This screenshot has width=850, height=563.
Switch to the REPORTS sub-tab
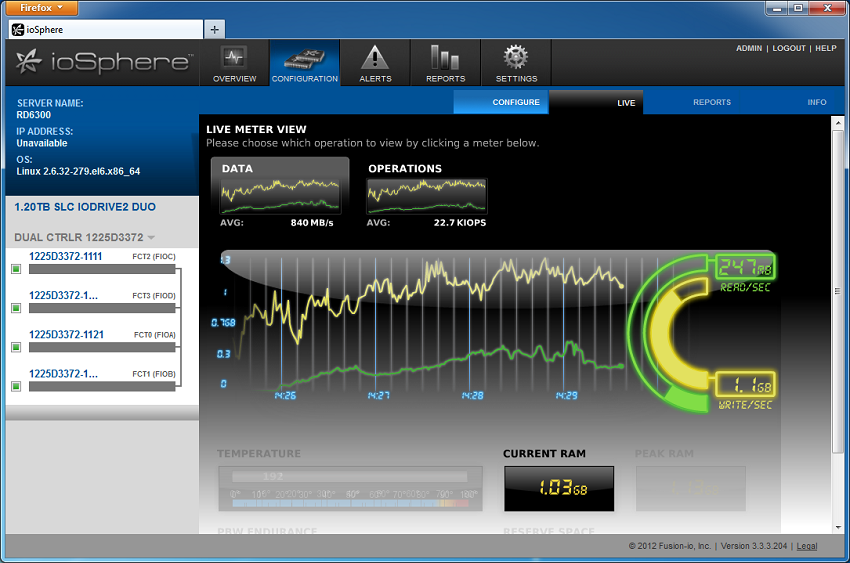712,102
